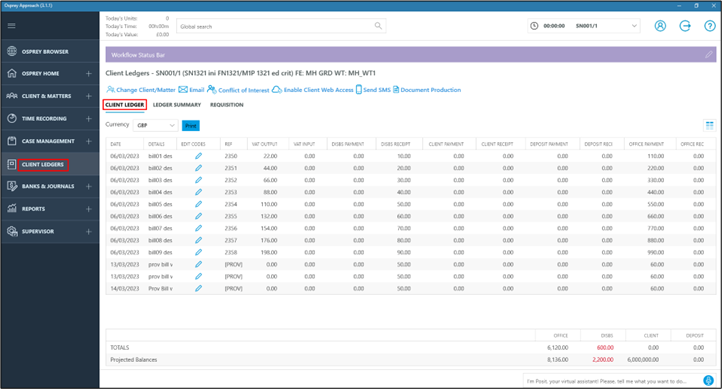Open the Currency GBP dropdown

click(156, 125)
